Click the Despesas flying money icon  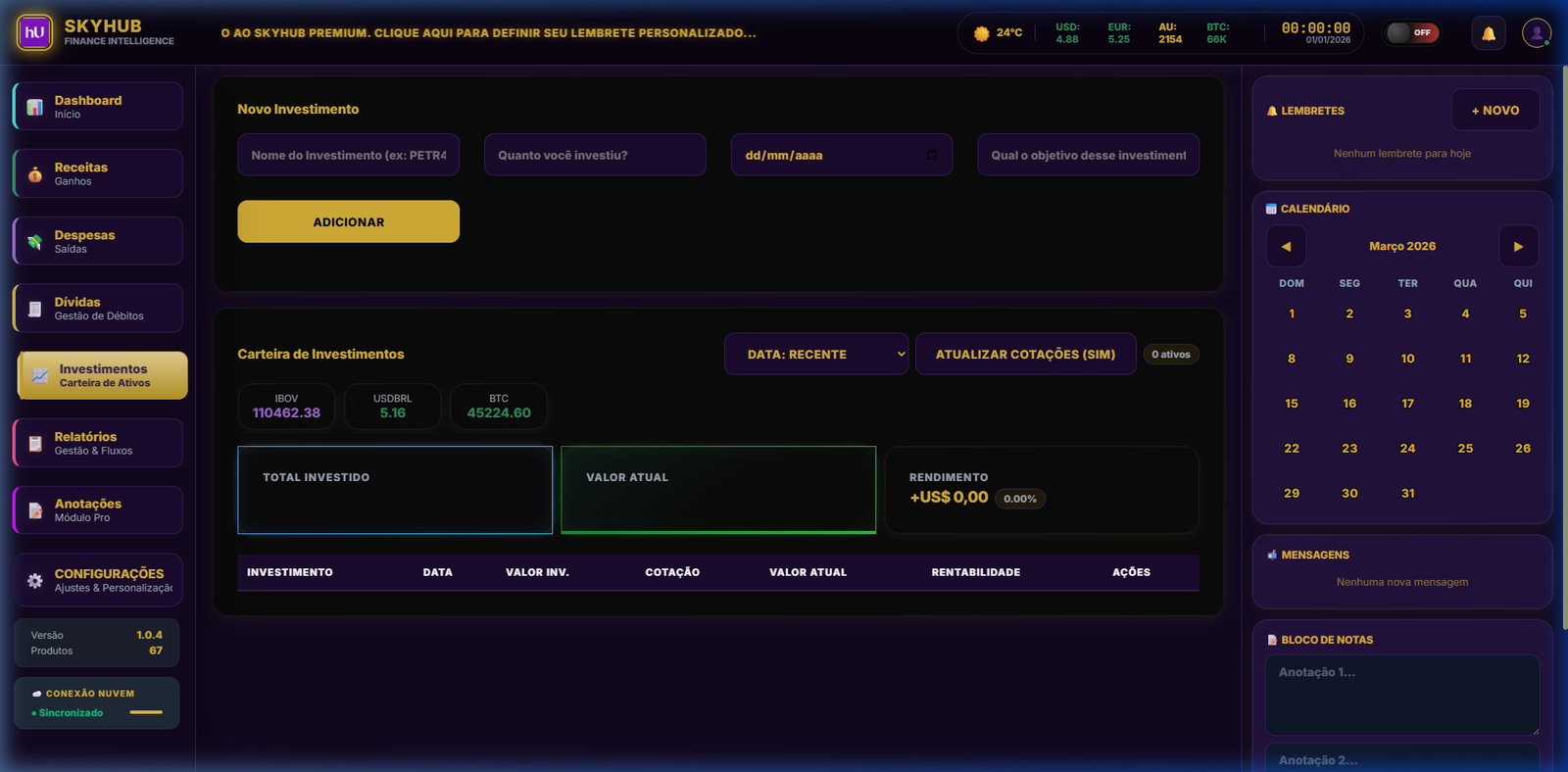(x=35, y=242)
